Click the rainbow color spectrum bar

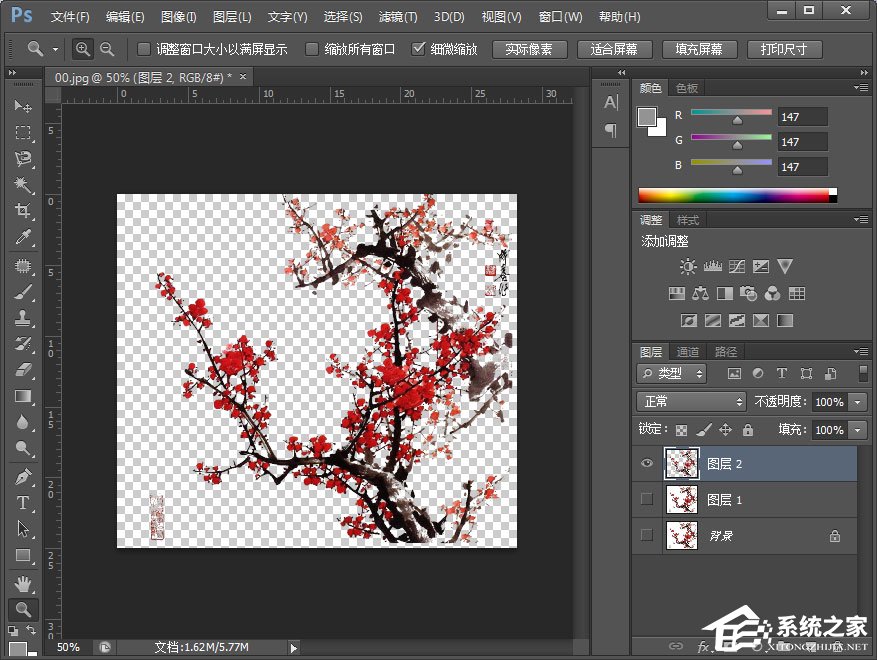(735, 195)
